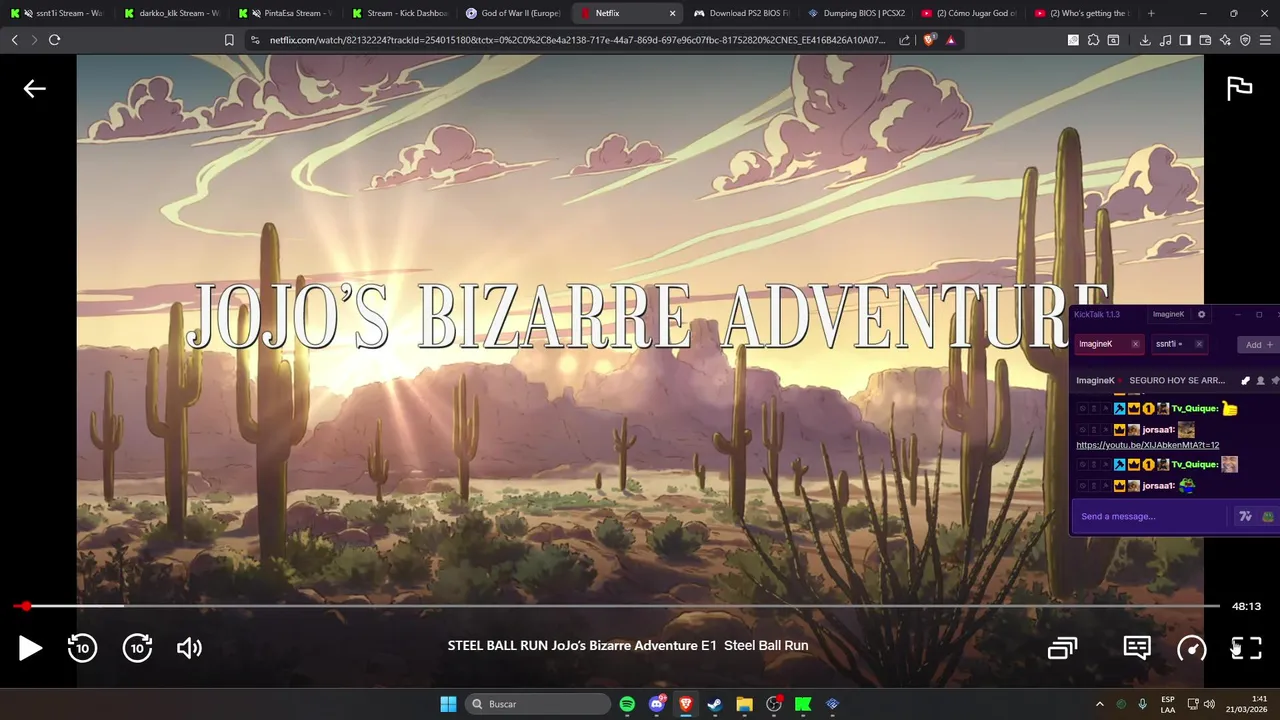This screenshot has width=1280, height=720.
Task: Show hidden system tray icons
Action: pyautogui.click(x=1099, y=704)
